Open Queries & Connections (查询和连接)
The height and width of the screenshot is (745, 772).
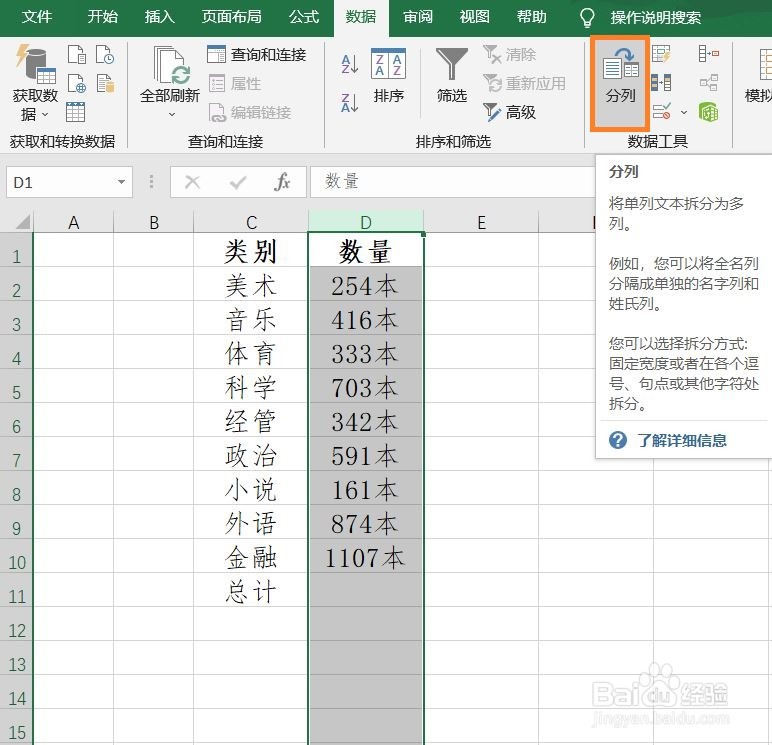(x=257, y=55)
